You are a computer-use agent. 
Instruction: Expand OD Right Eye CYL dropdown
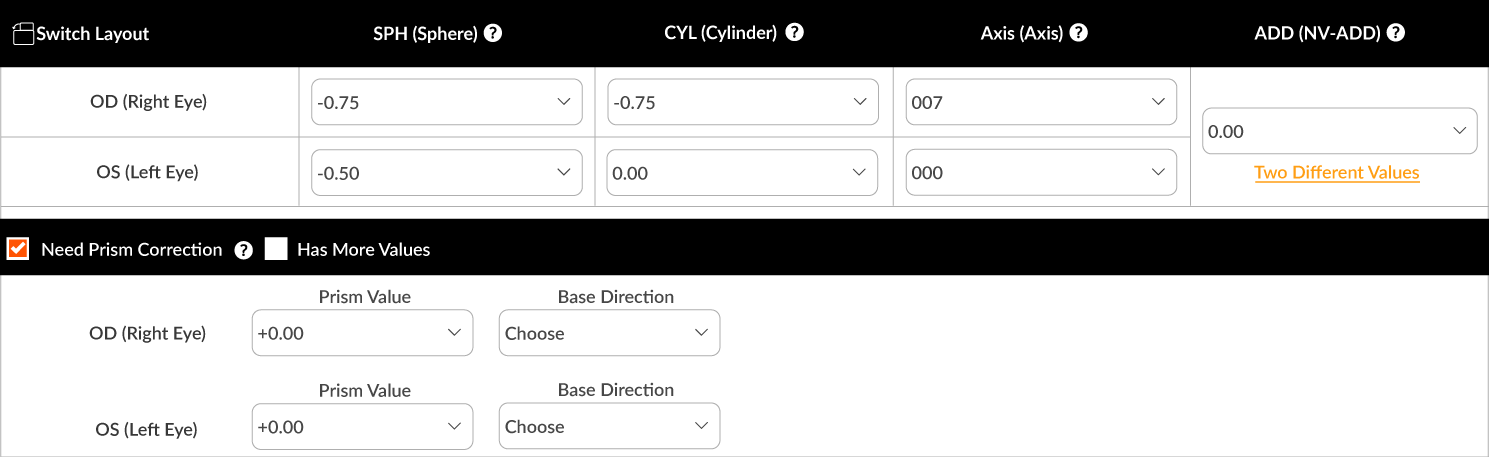coord(743,102)
